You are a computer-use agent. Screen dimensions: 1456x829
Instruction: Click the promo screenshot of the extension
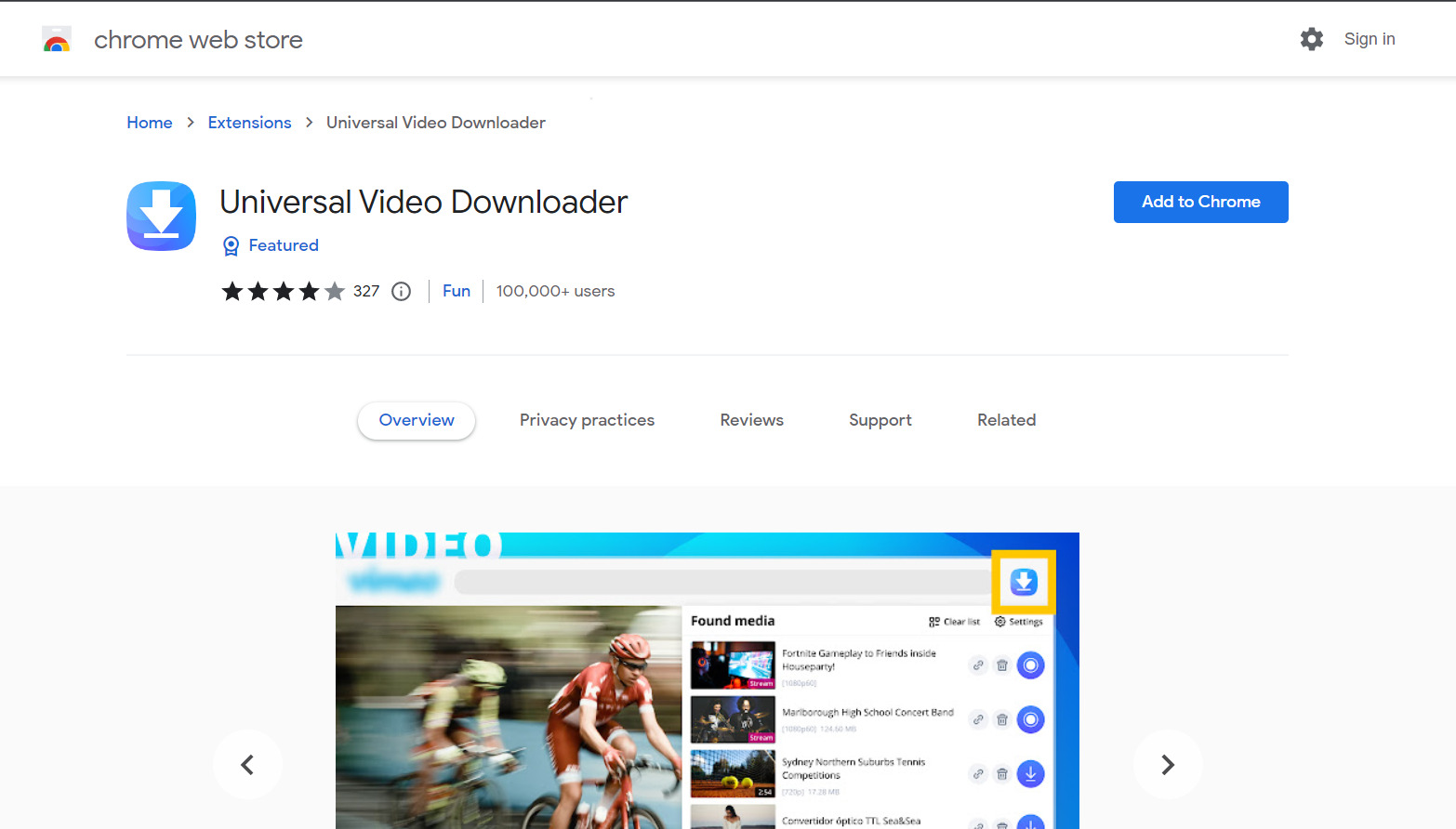point(707,678)
